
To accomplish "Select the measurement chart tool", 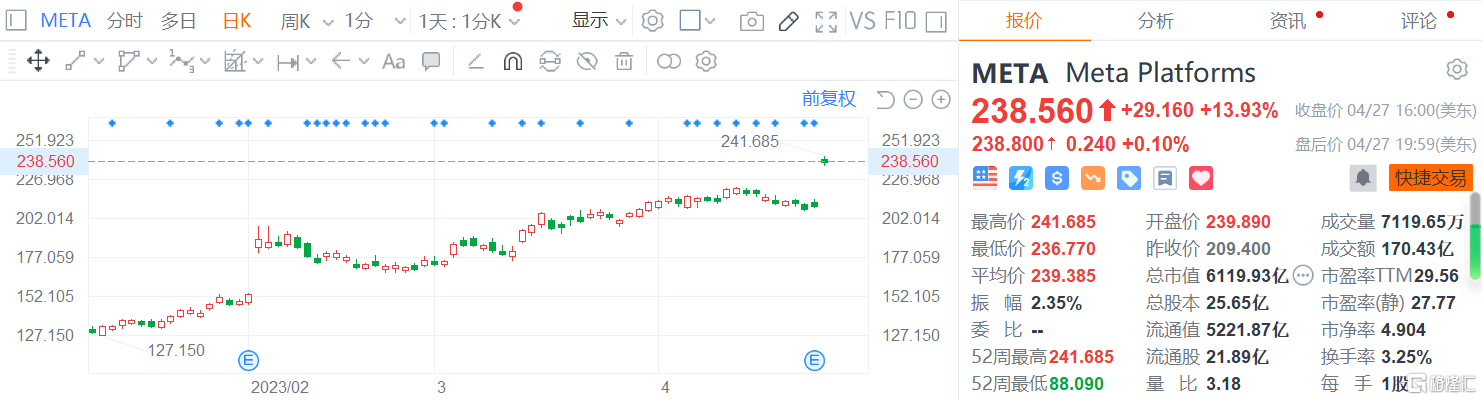I will [235, 62].
